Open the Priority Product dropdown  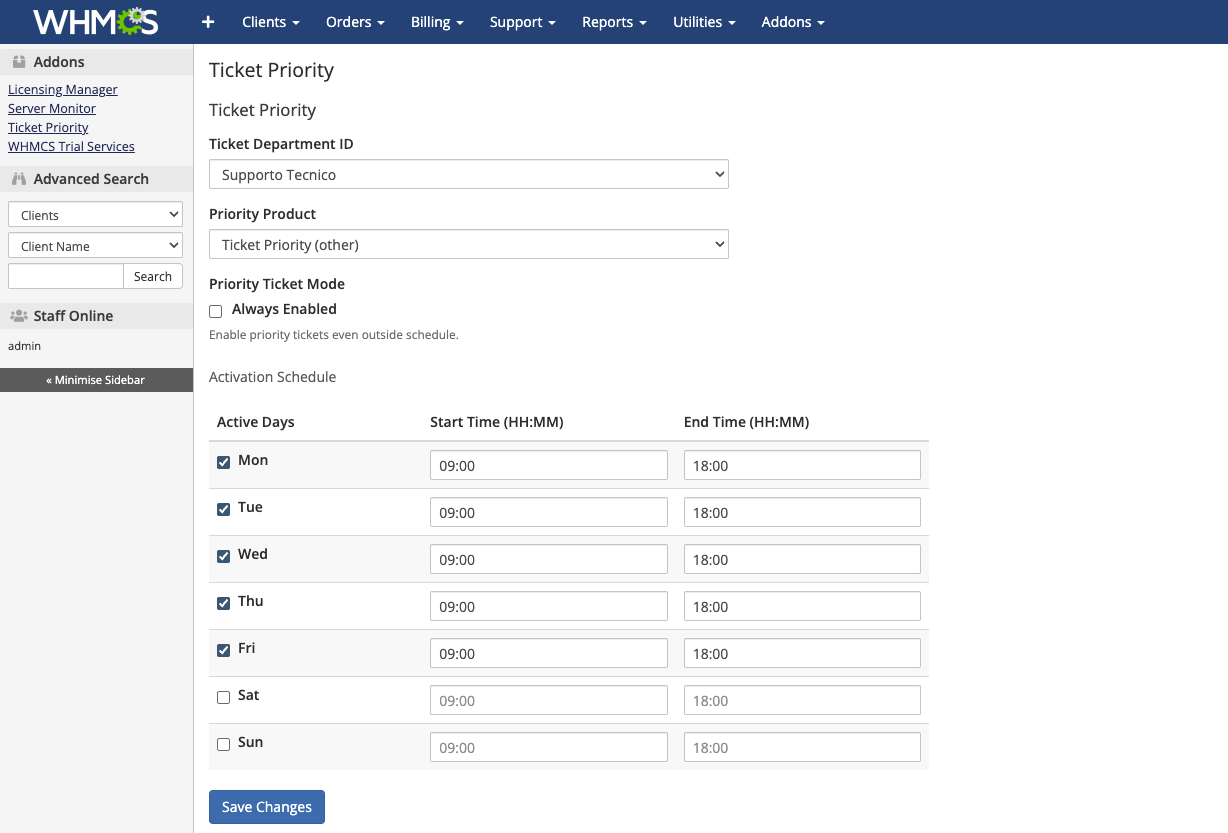pyautogui.click(x=468, y=245)
